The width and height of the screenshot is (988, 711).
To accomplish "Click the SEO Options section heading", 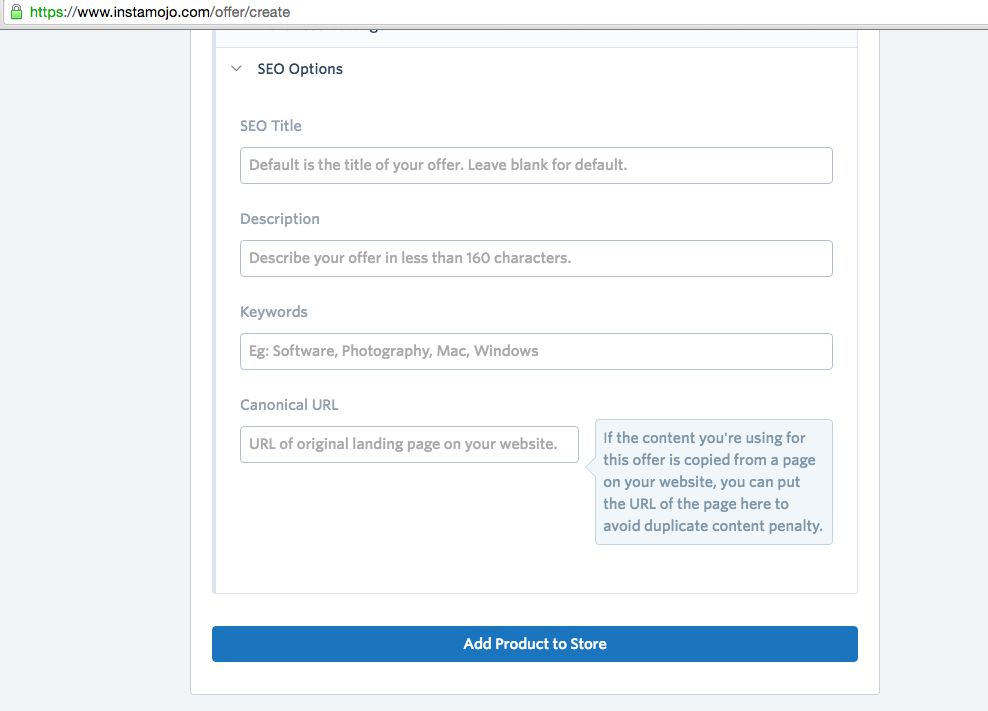I will (x=300, y=69).
